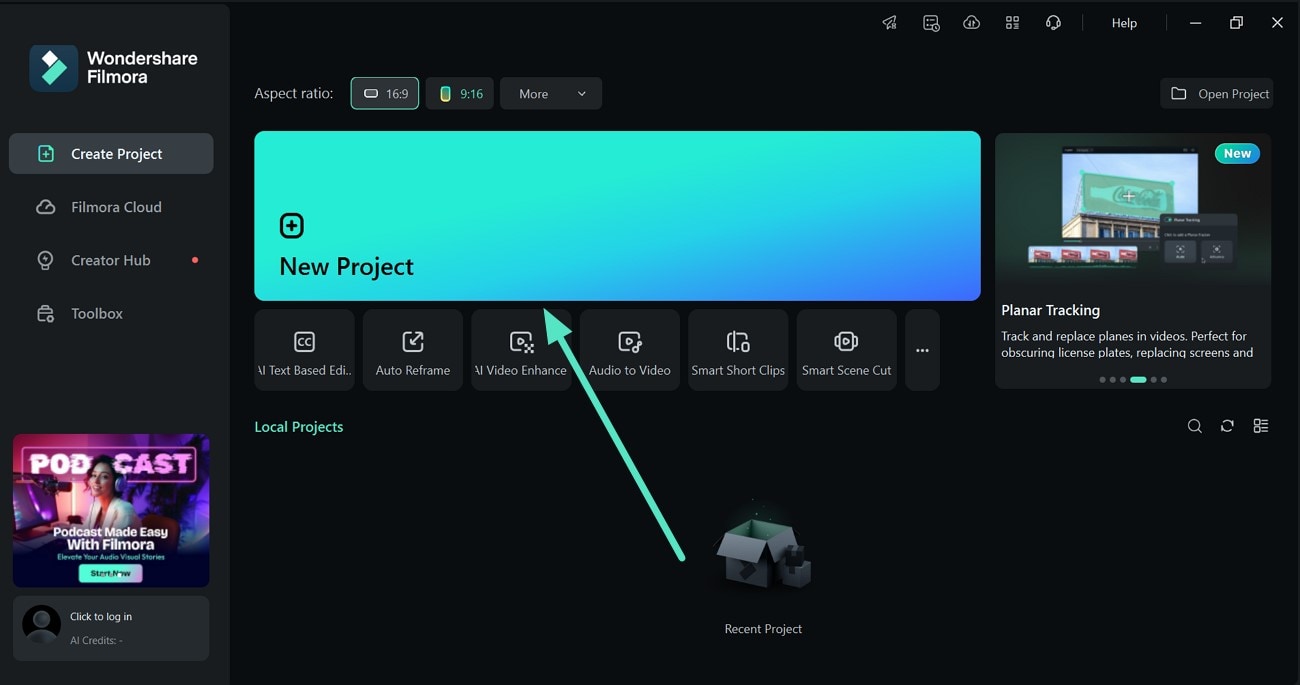Show more tools with ellipsis button
Screen dimensions: 1300x685
[x=922, y=350]
